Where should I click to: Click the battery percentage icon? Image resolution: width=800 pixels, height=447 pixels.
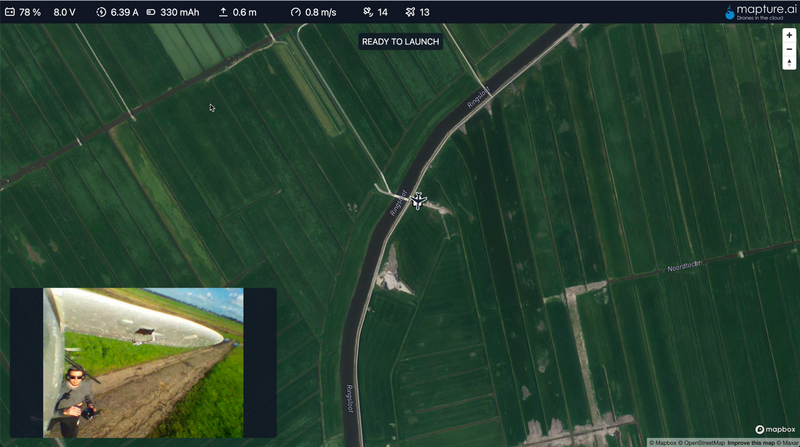(x=10, y=12)
